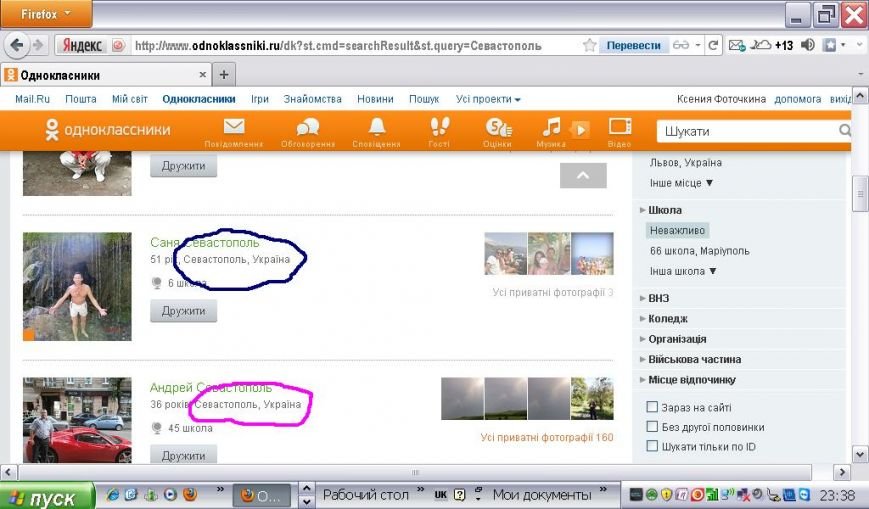Open the Сповіщення bell icon
The width and height of the screenshot is (869, 509).
click(377, 127)
